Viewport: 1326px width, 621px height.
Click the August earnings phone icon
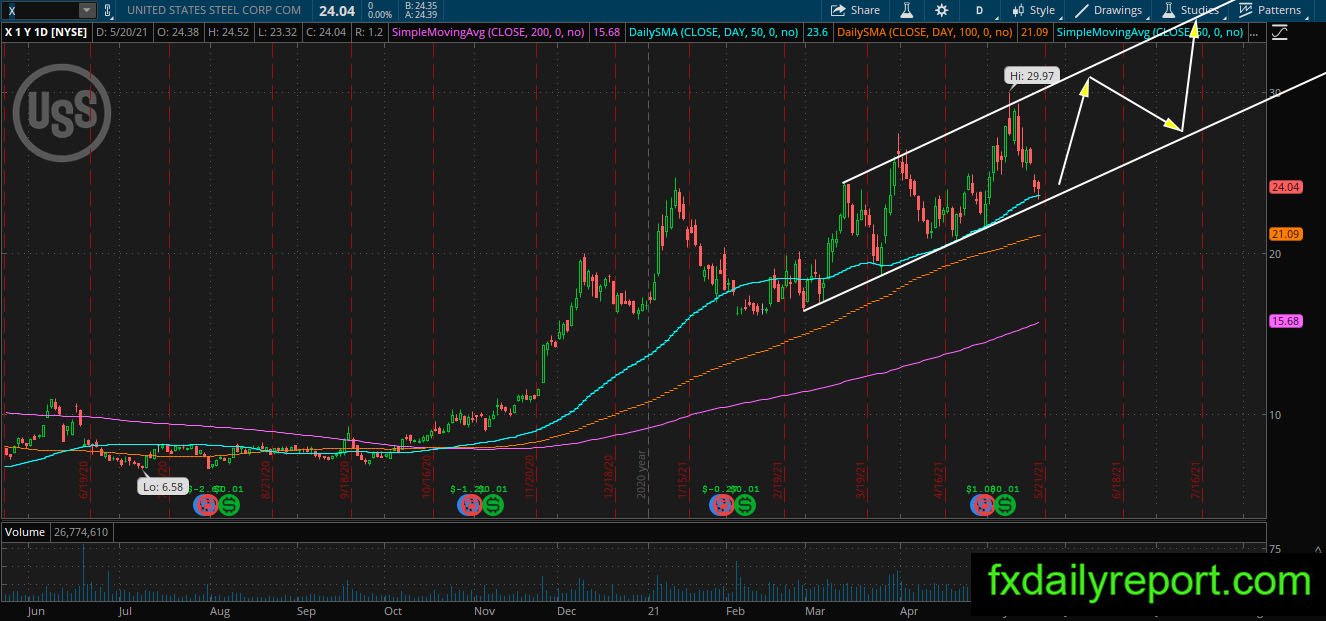tap(206, 506)
